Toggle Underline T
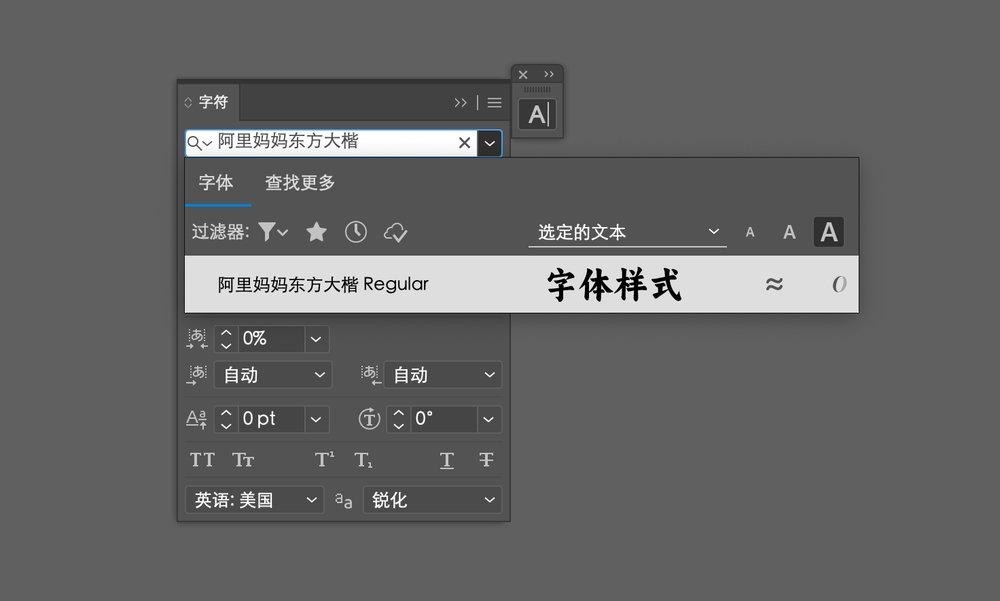1000x601 pixels. (447, 460)
